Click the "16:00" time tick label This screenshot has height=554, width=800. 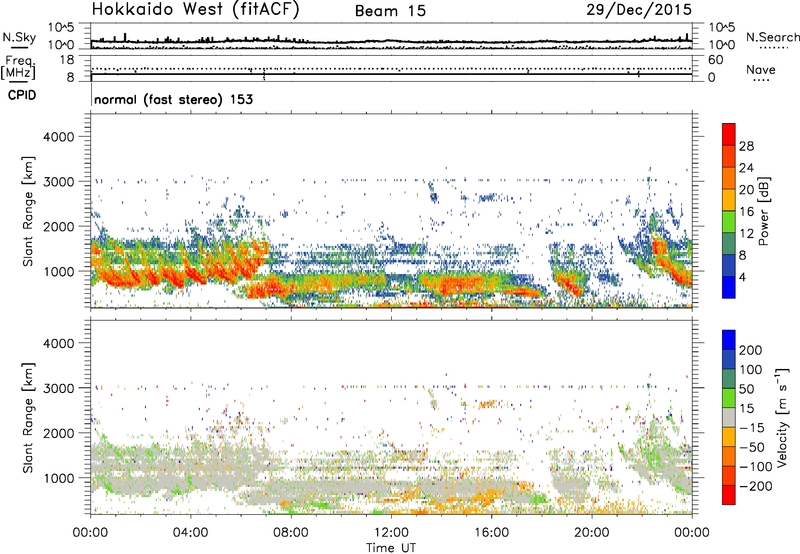pyautogui.click(x=491, y=533)
